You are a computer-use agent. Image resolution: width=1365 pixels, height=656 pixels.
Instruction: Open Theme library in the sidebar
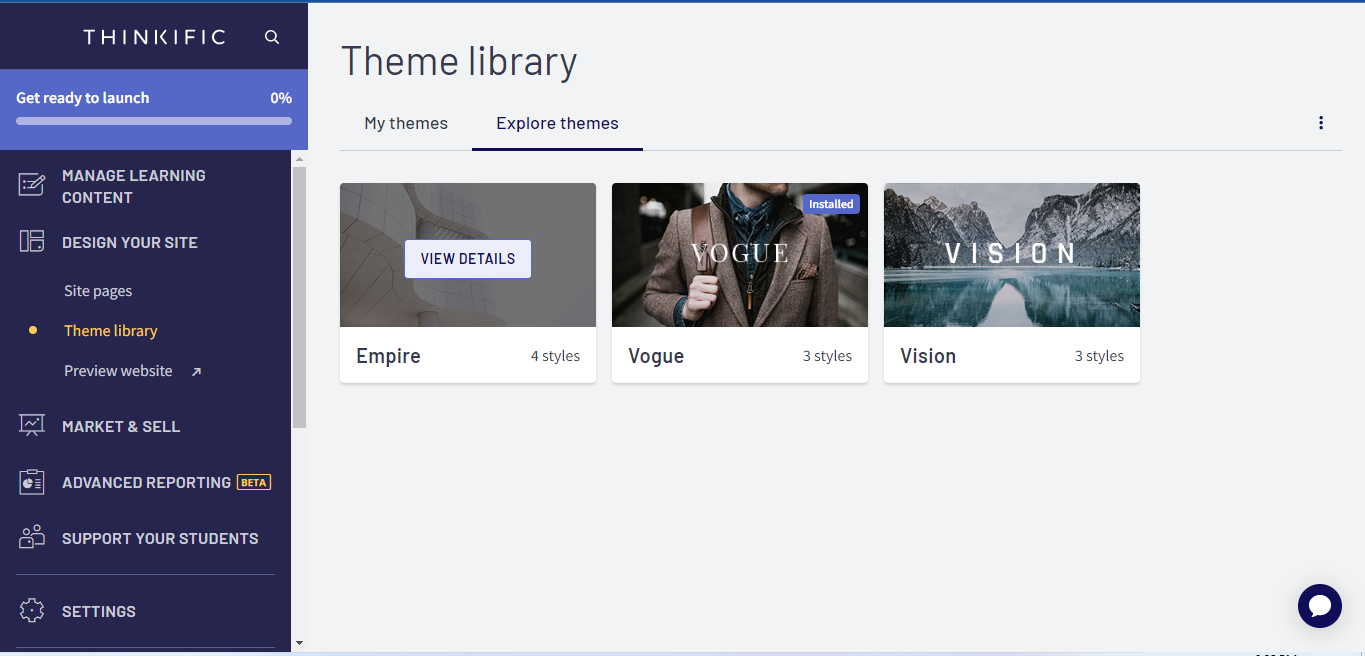[111, 331]
